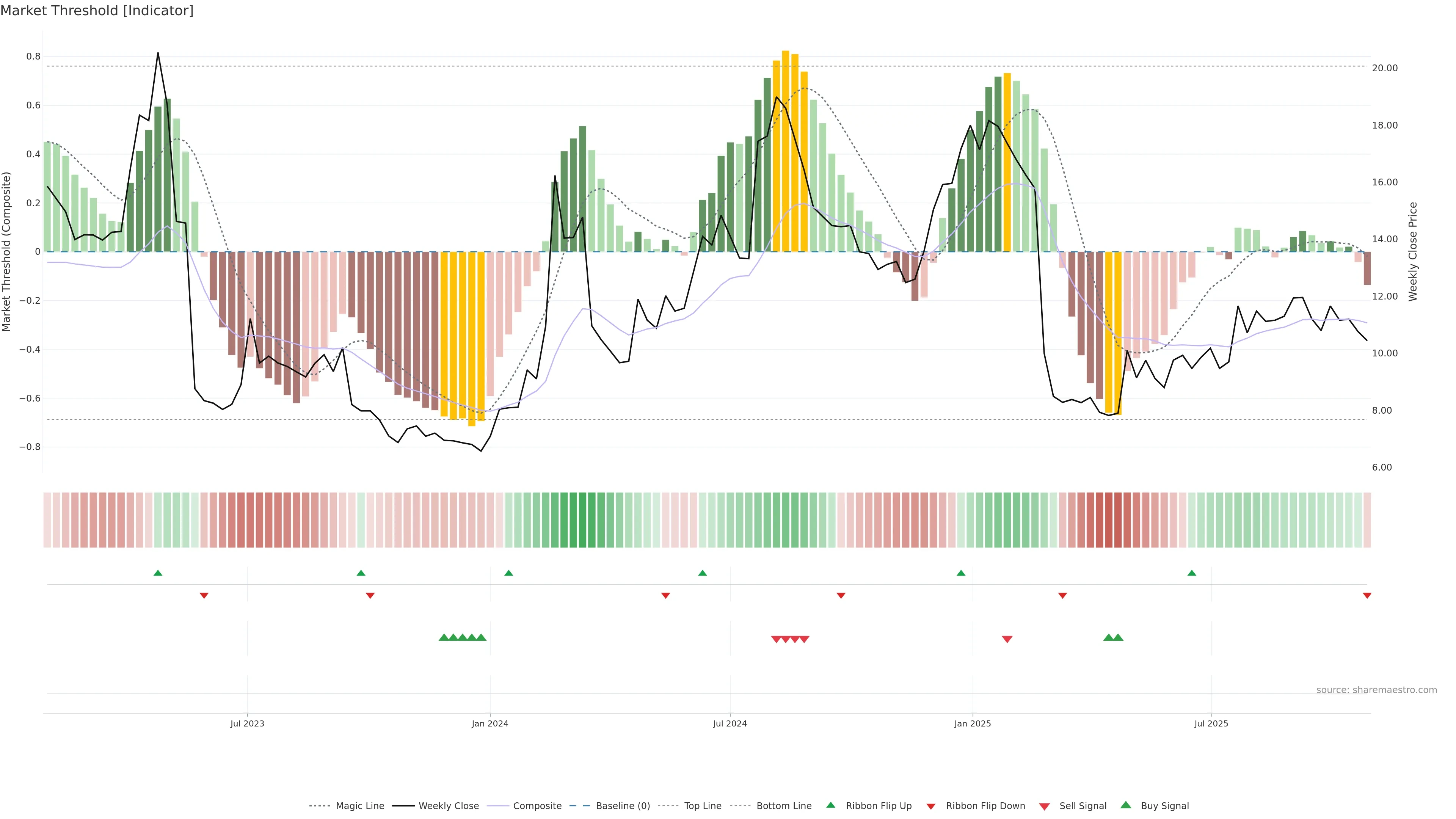Viewport: 1456px width, 819px height.
Task: Click the lone sell signal marker after Jan 2025
Action: click(1007, 639)
